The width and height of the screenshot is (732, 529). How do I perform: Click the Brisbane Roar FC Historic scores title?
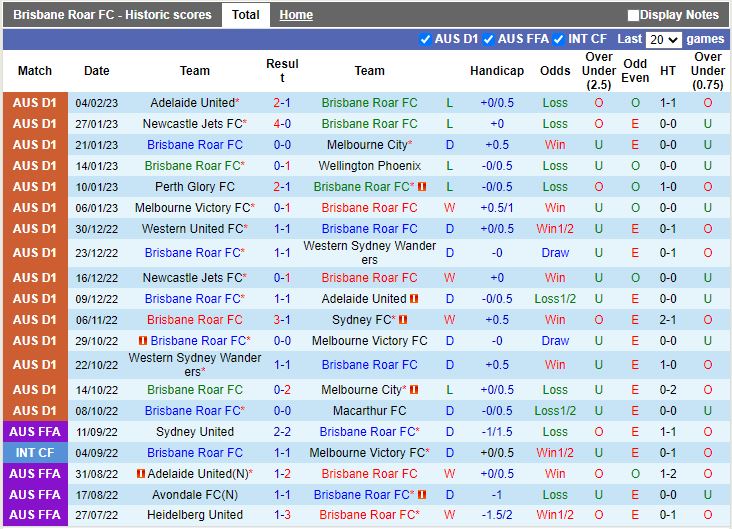point(112,15)
